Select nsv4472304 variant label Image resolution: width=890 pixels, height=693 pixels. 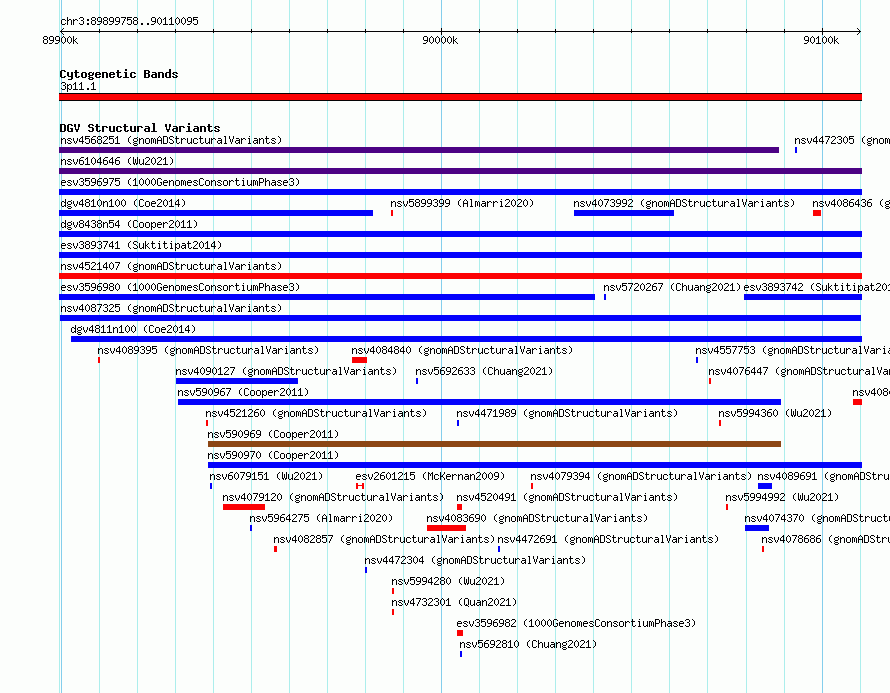coord(475,560)
